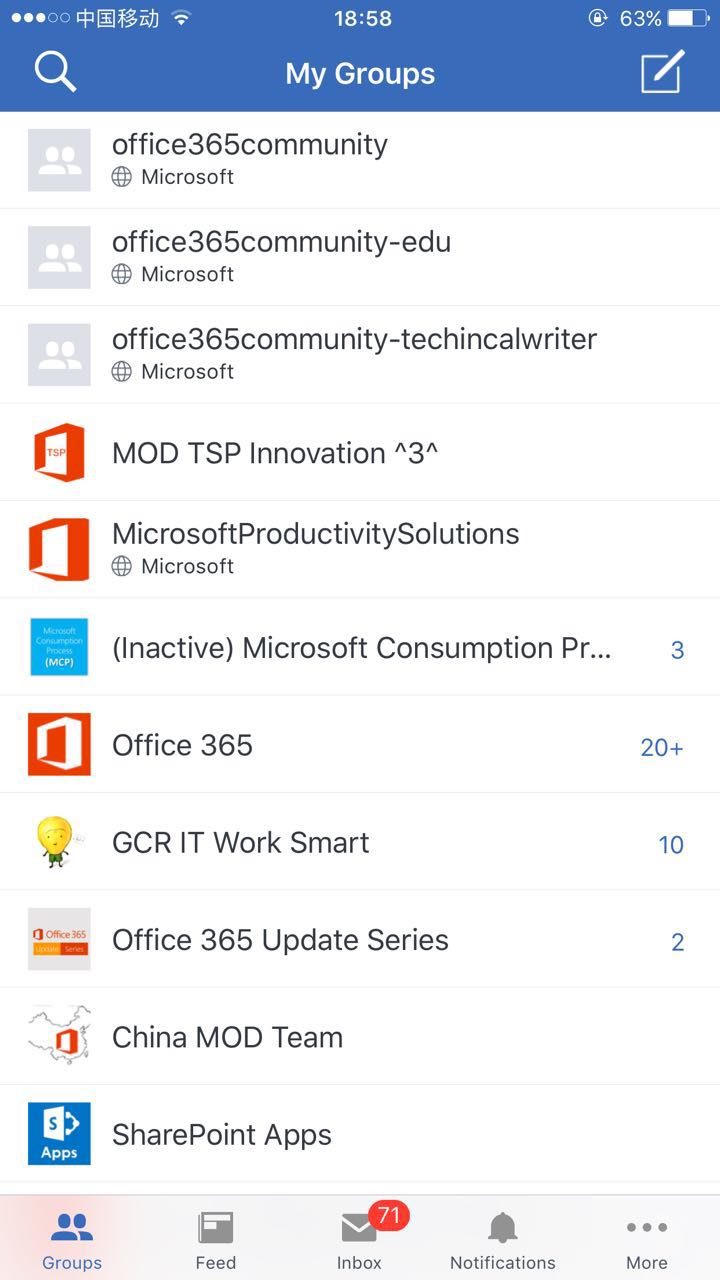Open the More options tab
Screen dimensions: 720x1280
[646, 1240]
